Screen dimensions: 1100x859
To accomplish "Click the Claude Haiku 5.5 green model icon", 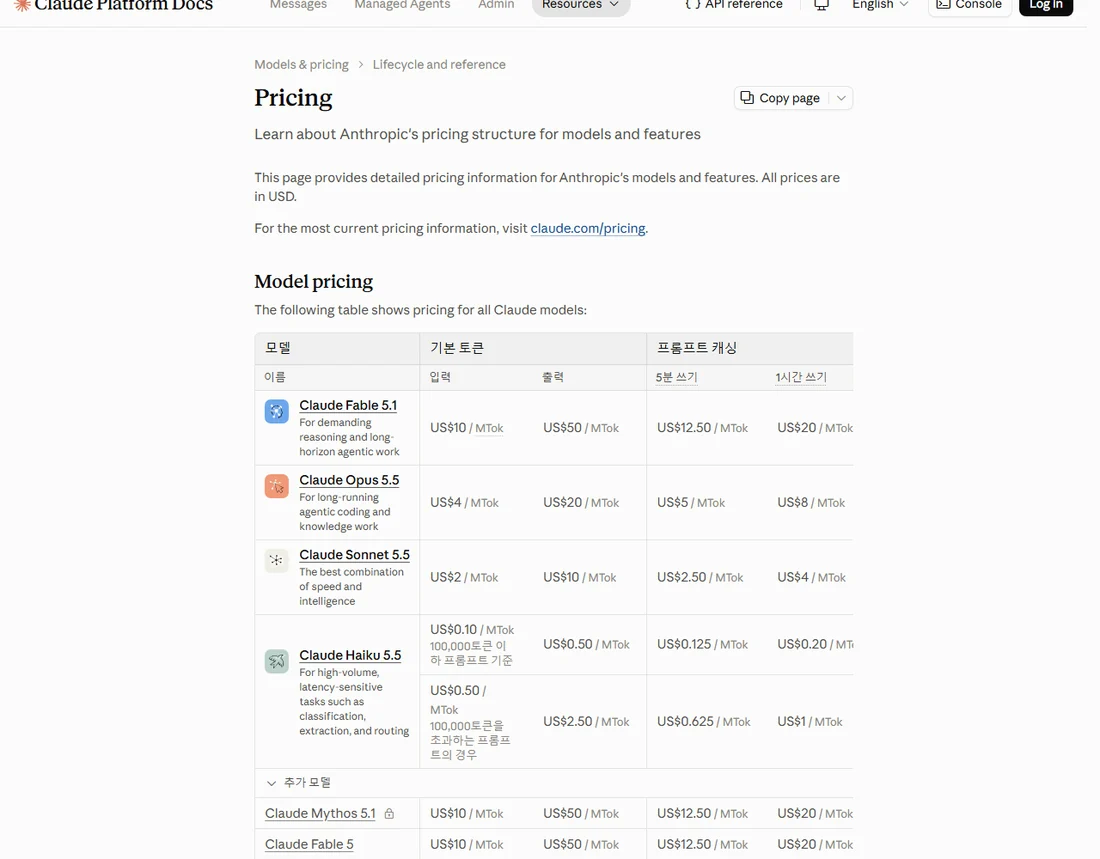I will [x=276, y=660].
